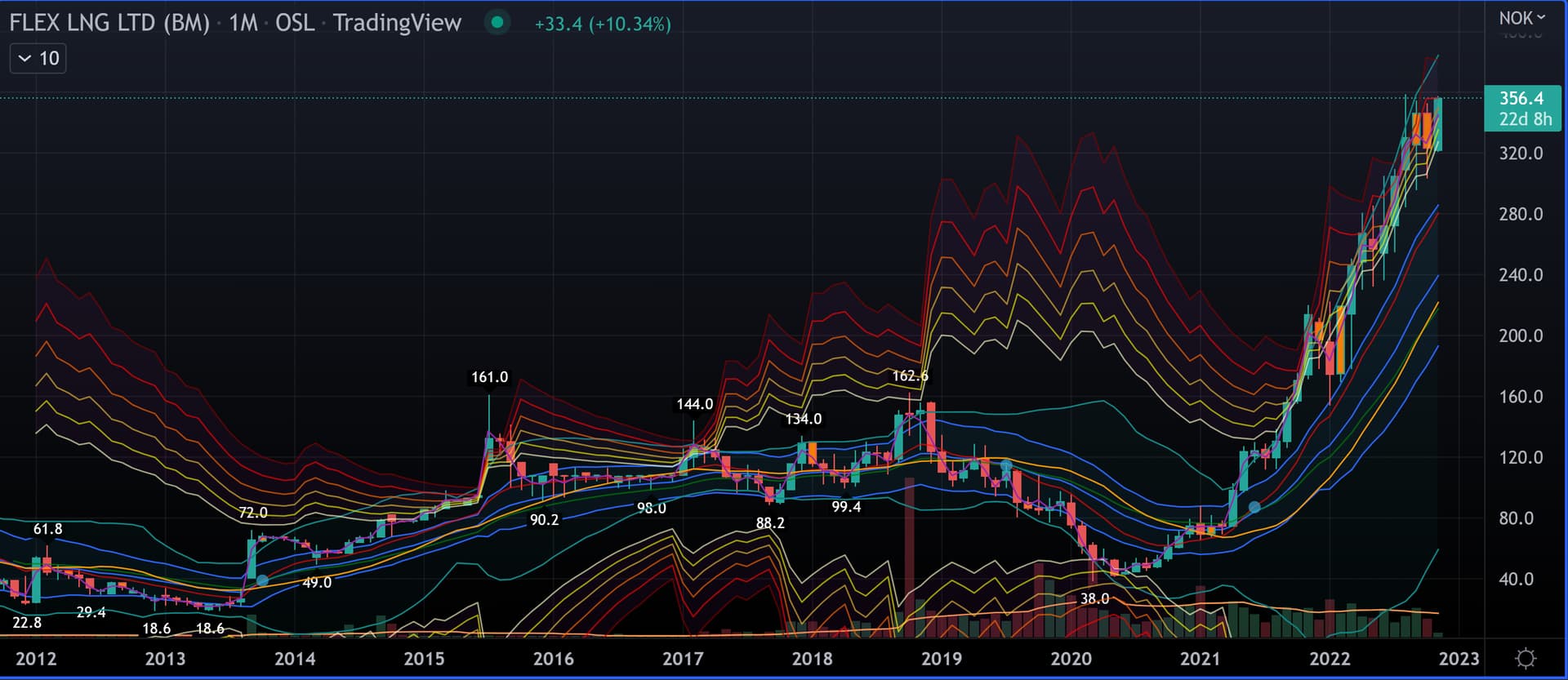Click the 1M timeframe label in title
This screenshot has width=1568, height=680.
[x=243, y=23]
